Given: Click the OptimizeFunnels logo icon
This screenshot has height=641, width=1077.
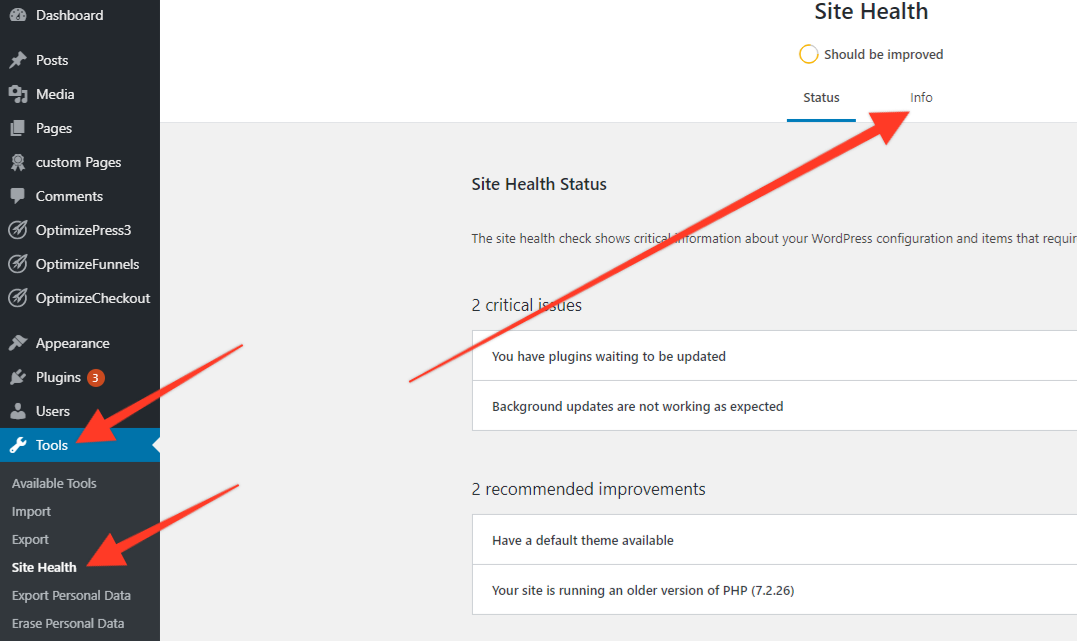Looking at the screenshot, I should coord(18,264).
